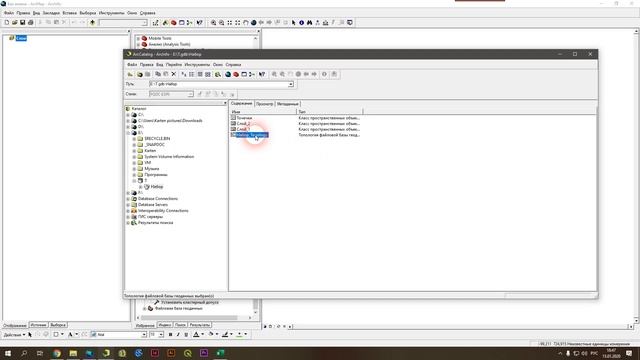Viewport: 640px width, 360px height.
Task: Switch to Просмотр tab
Action: 264,104
